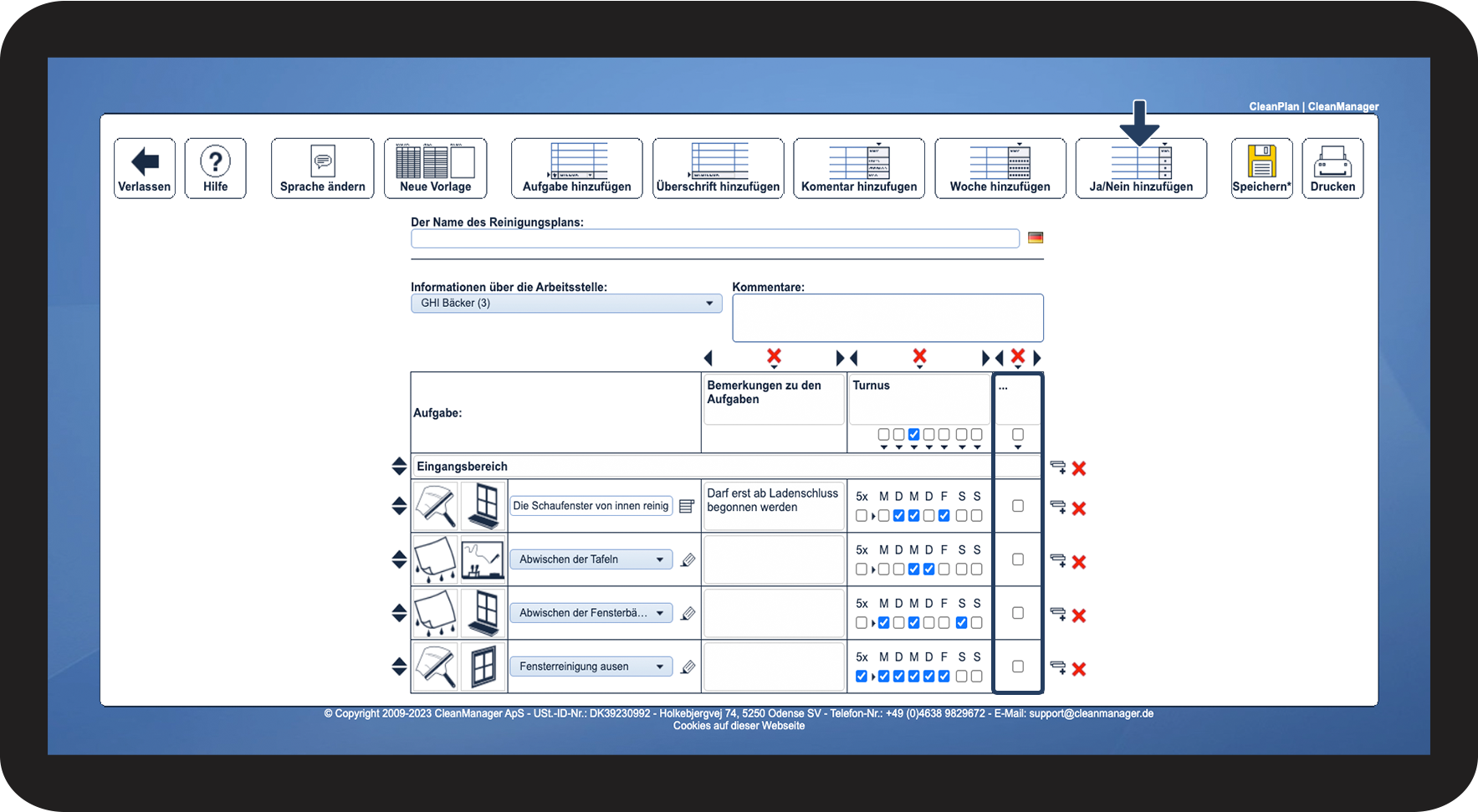Choose Aufgabe hinzufügen in toolbar
1478x812 pixels.
577,168
